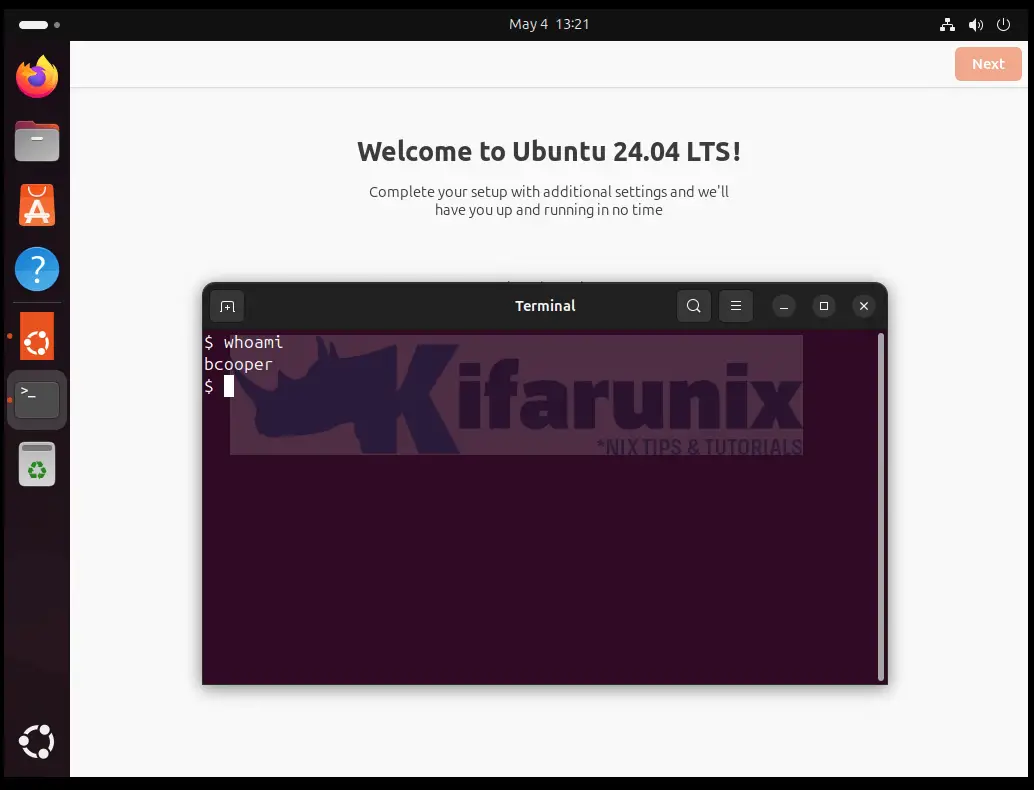
Task: Open Firefox from the dock
Action: pos(37,77)
